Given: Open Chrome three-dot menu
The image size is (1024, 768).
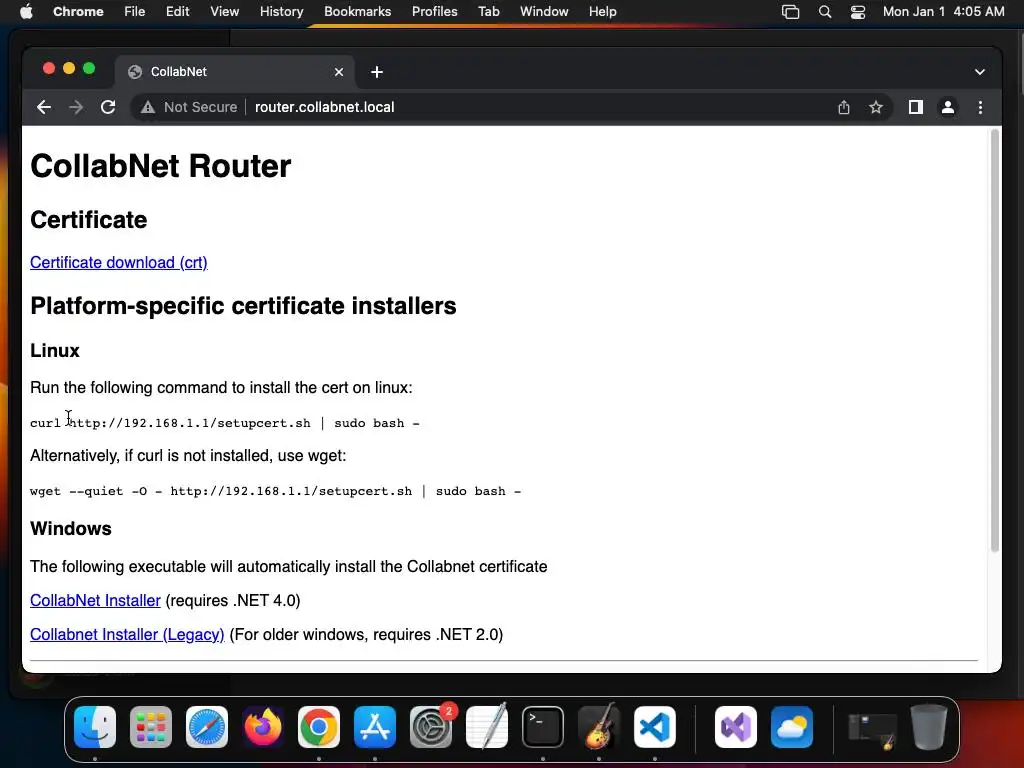Looking at the screenshot, I should tap(980, 107).
